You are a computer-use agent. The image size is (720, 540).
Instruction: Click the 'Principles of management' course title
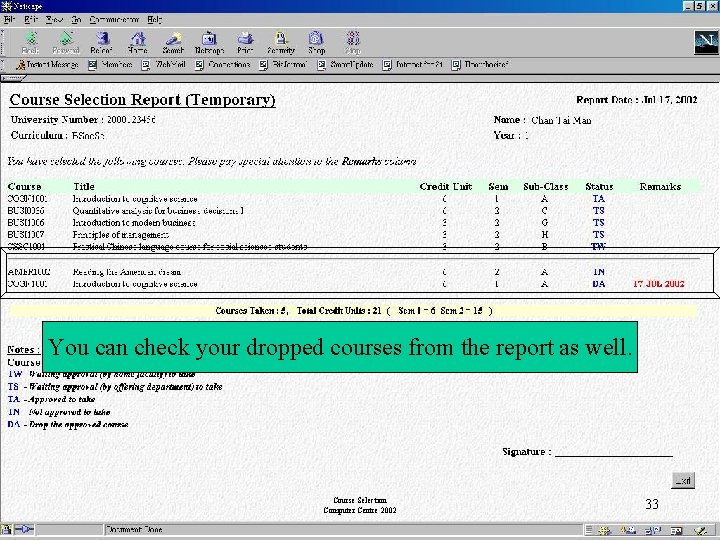(x=121, y=235)
